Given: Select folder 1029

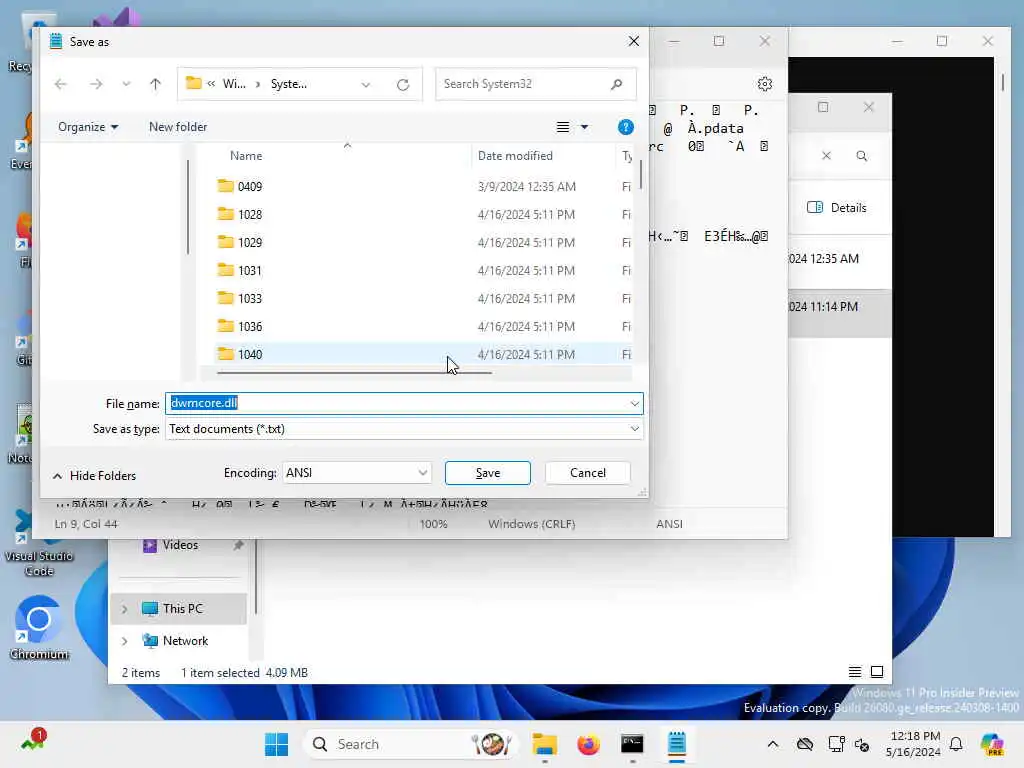Looking at the screenshot, I should coord(423,243).
